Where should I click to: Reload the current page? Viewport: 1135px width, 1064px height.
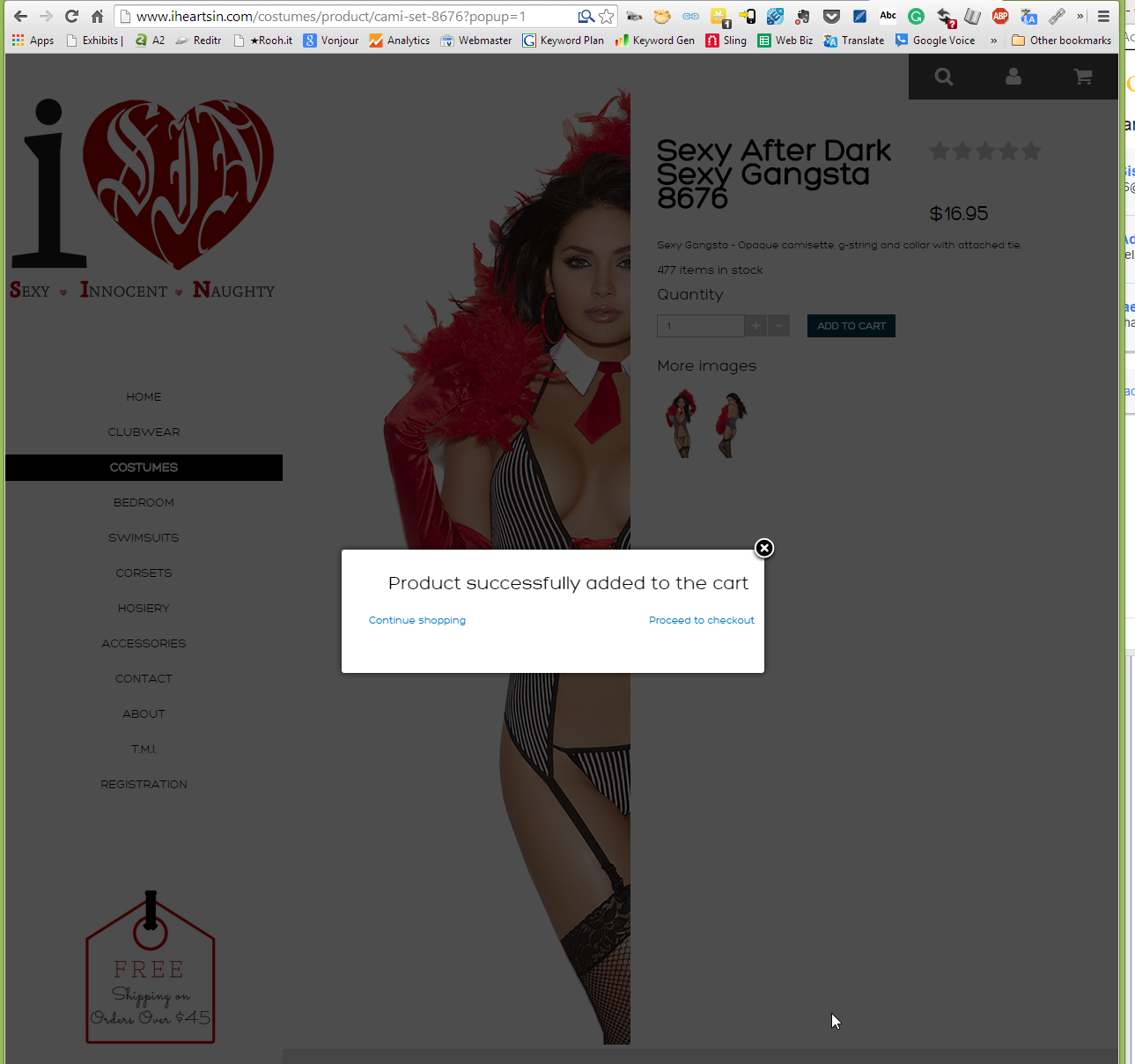click(72, 16)
